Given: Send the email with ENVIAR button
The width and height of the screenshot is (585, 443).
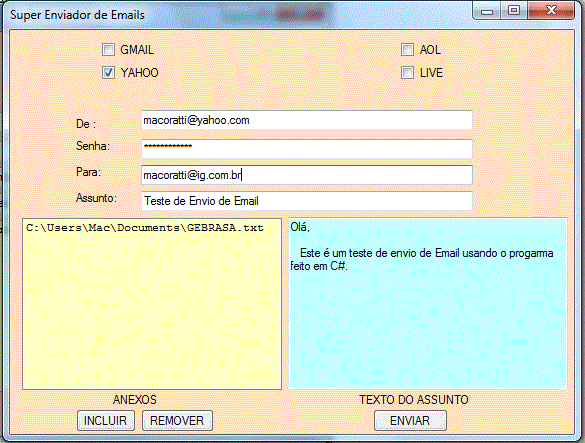Looking at the screenshot, I should [410, 421].
